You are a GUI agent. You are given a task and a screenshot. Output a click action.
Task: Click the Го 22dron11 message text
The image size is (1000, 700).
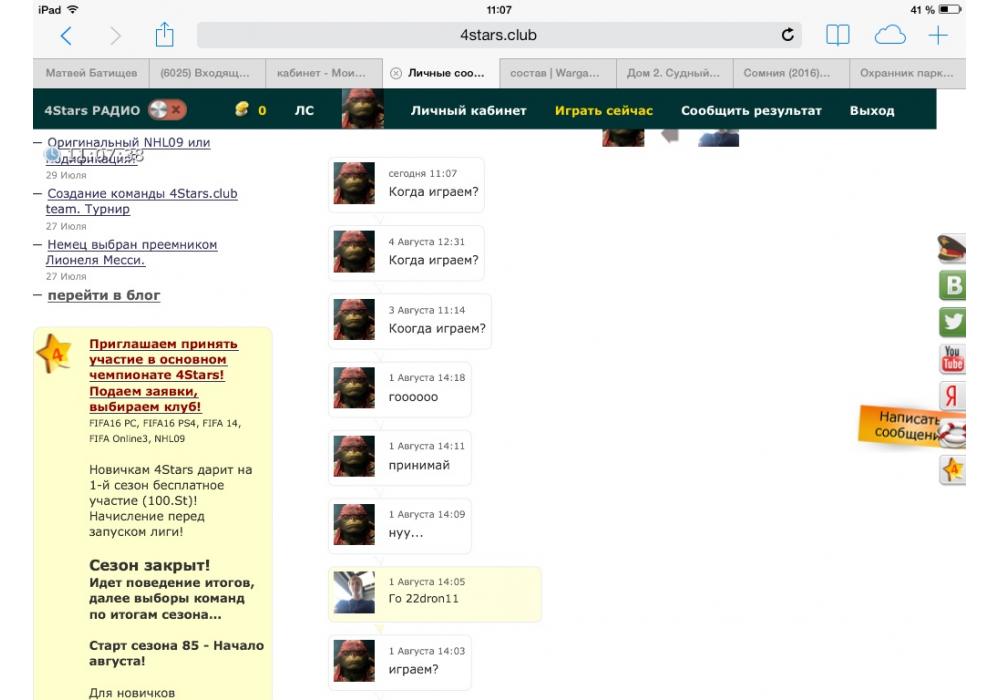coord(423,599)
